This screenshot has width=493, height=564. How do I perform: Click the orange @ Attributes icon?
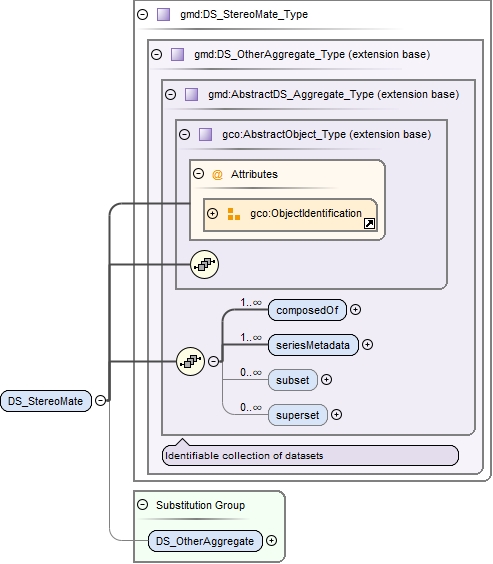(x=217, y=174)
